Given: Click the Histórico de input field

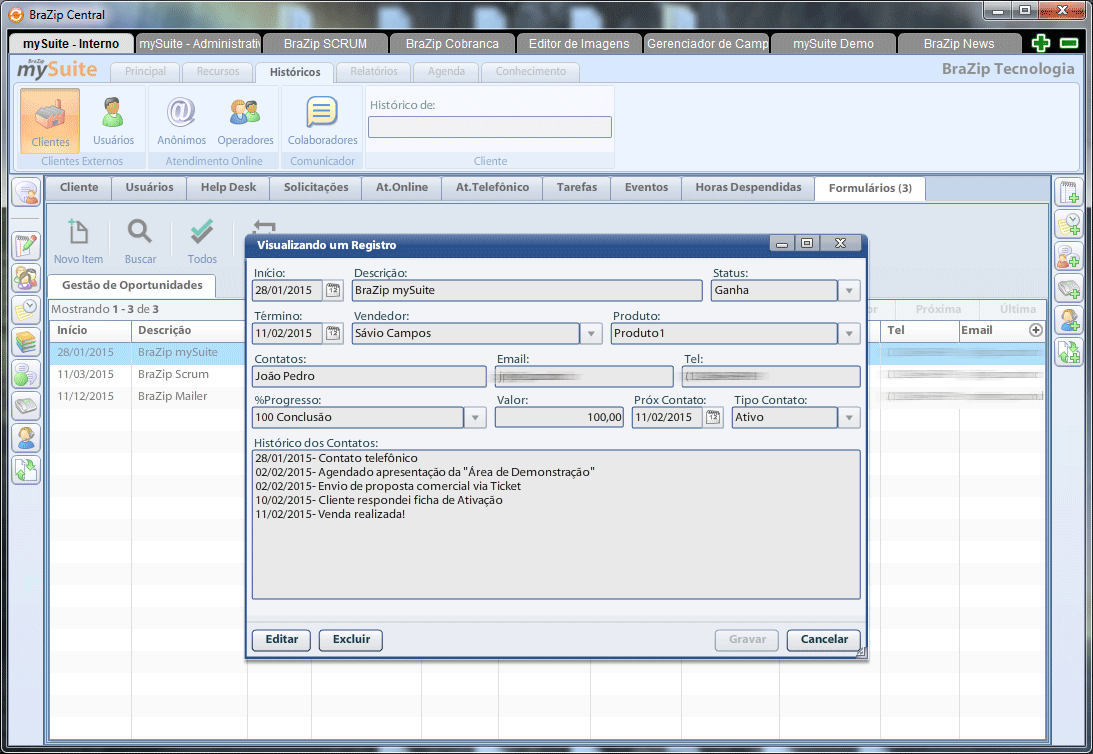Looking at the screenshot, I should 490,127.
